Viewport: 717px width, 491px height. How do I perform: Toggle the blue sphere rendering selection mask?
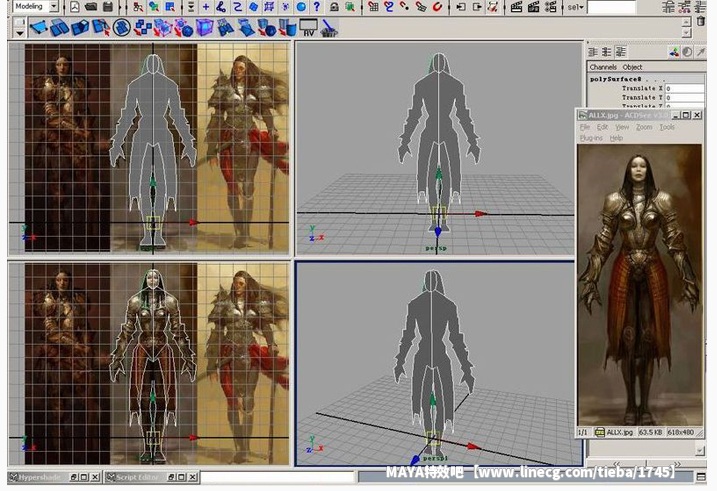[301, 6]
